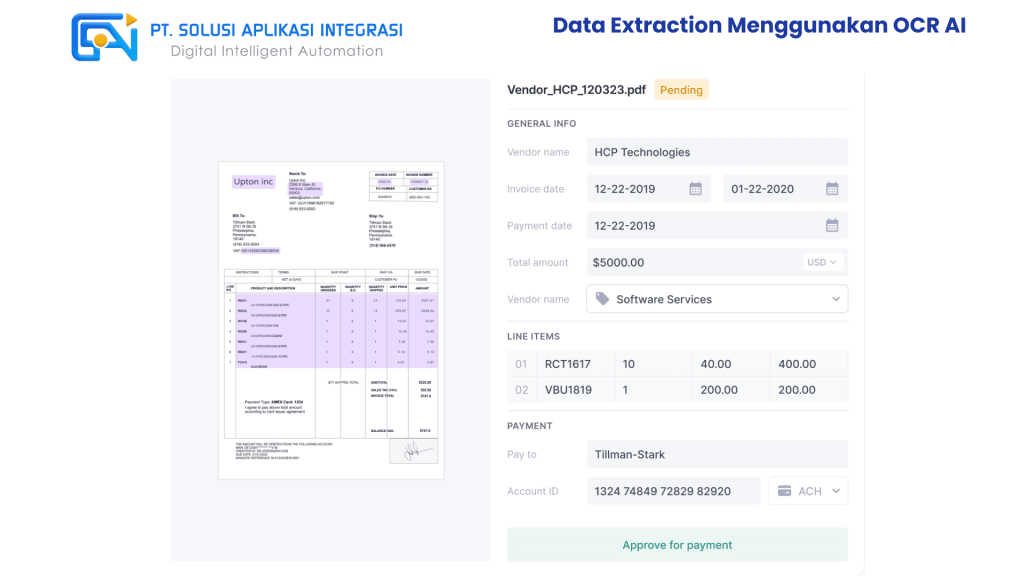Viewport: 1024px width, 576px height.
Task: Expand the ACH payment method dropdown
Action: pos(836,491)
